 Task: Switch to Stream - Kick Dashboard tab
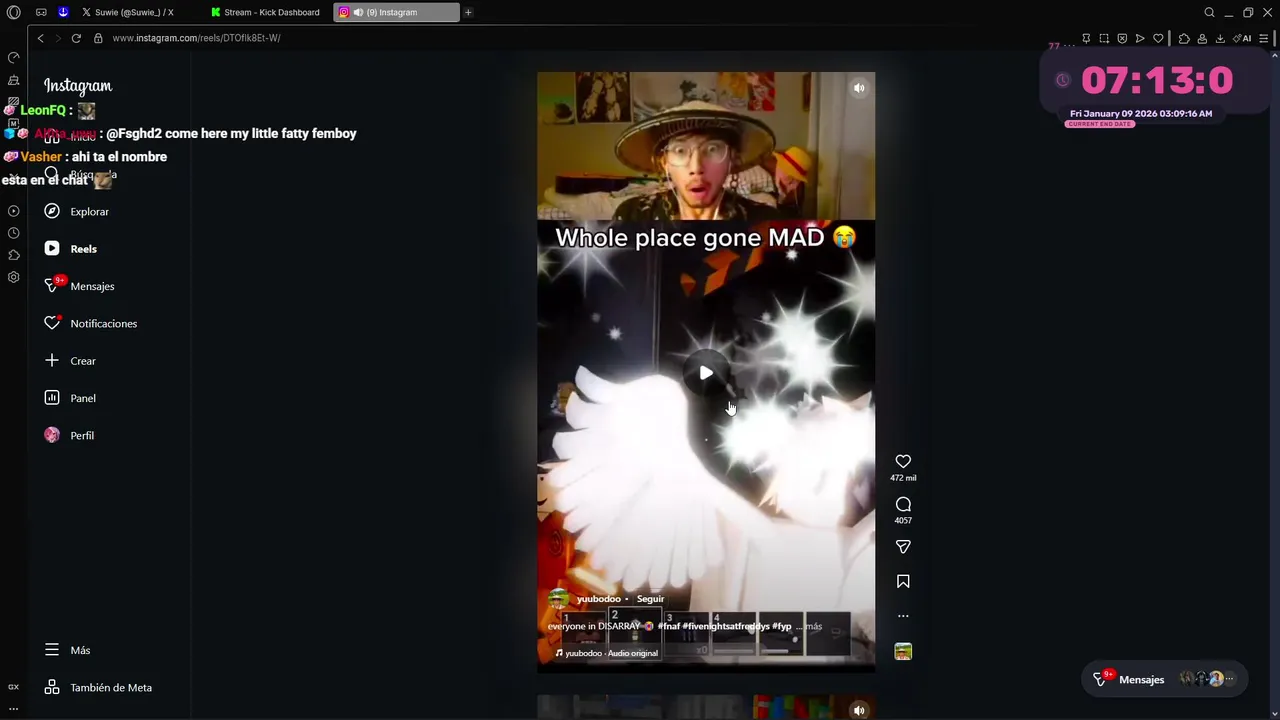click(x=267, y=12)
